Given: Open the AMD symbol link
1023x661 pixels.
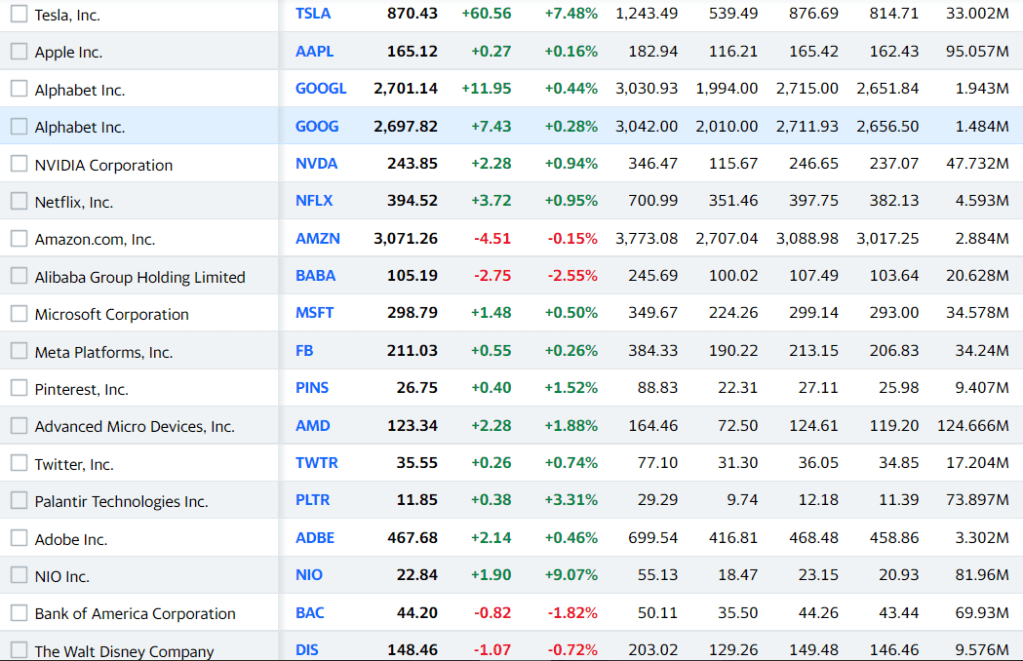Looking at the screenshot, I should (x=312, y=426).
